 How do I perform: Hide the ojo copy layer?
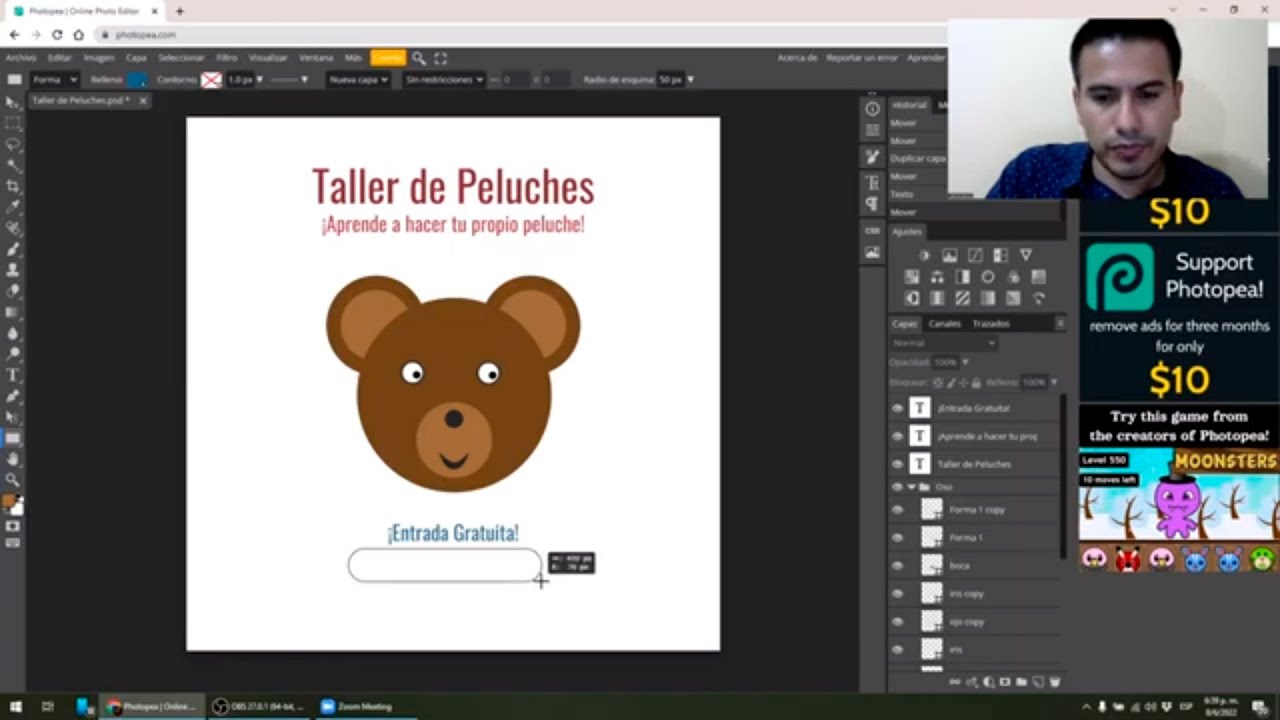tap(897, 622)
